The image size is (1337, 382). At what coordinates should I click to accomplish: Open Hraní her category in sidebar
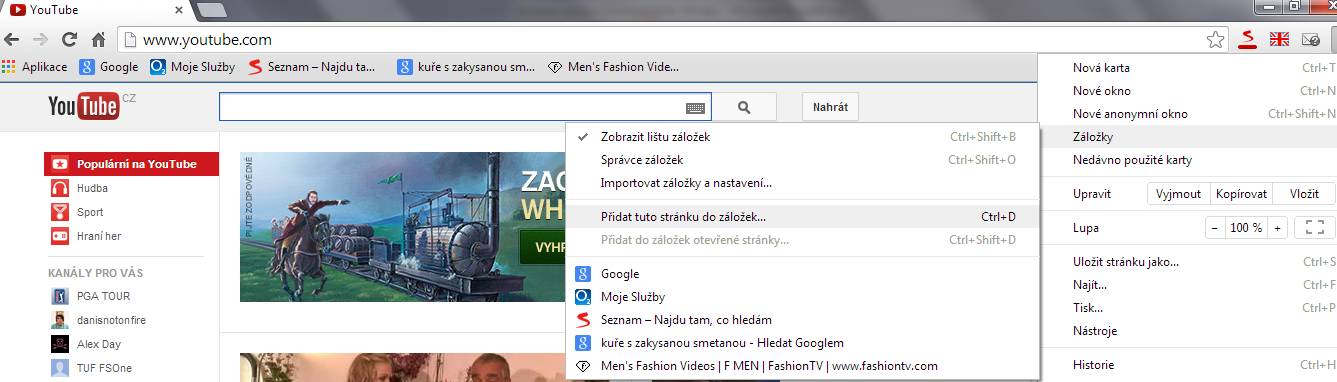tap(99, 236)
